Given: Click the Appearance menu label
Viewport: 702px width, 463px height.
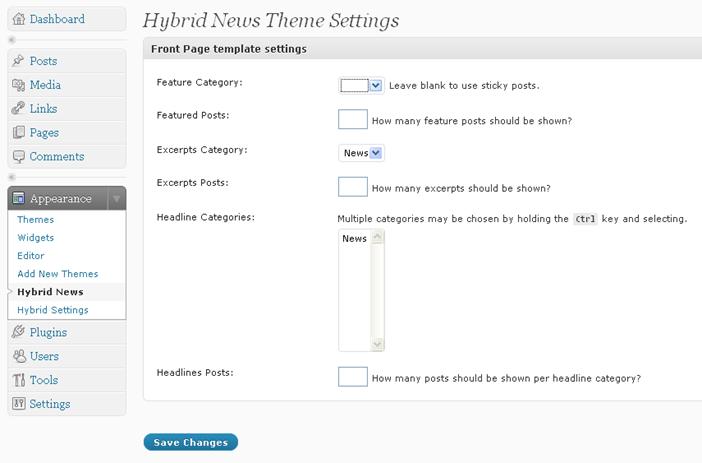Looking at the screenshot, I should click(x=61, y=198).
